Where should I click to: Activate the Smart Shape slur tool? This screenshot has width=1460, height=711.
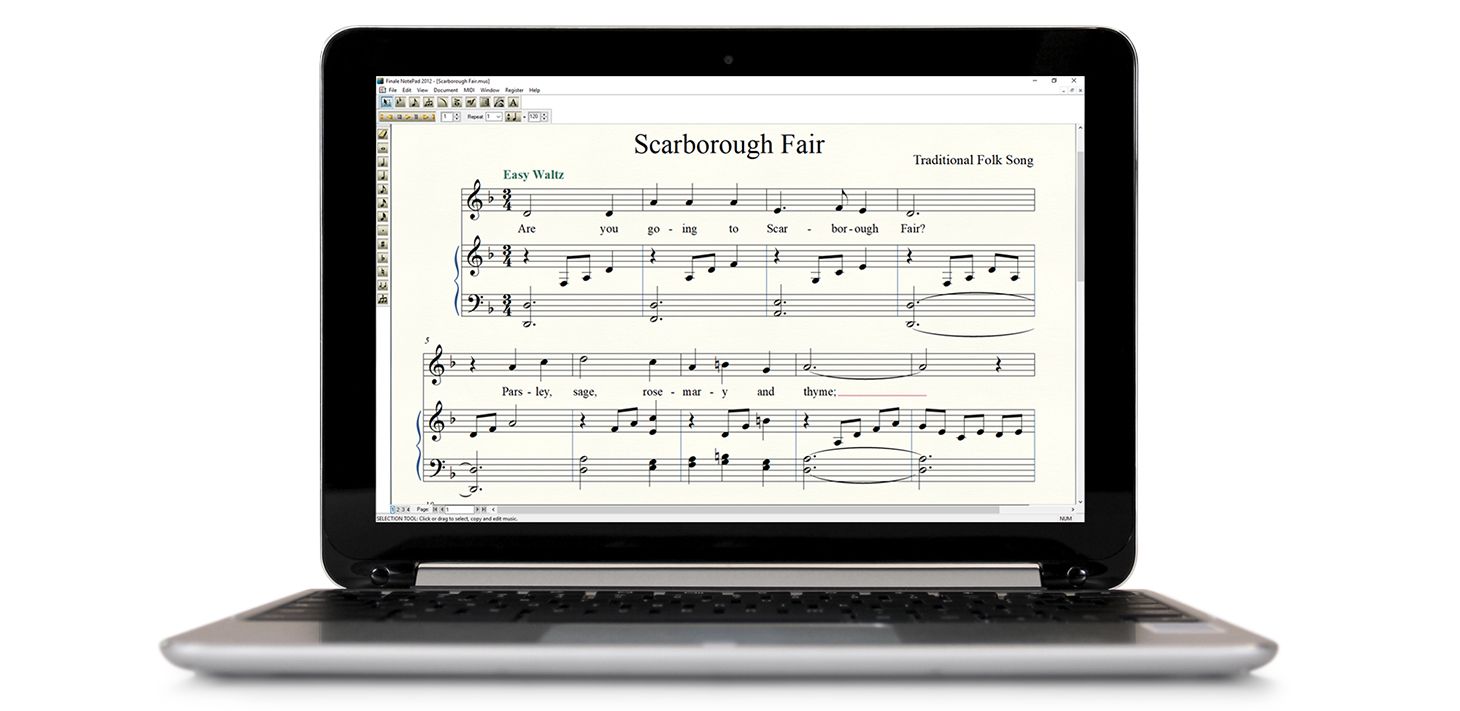click(x=443, y=102)
